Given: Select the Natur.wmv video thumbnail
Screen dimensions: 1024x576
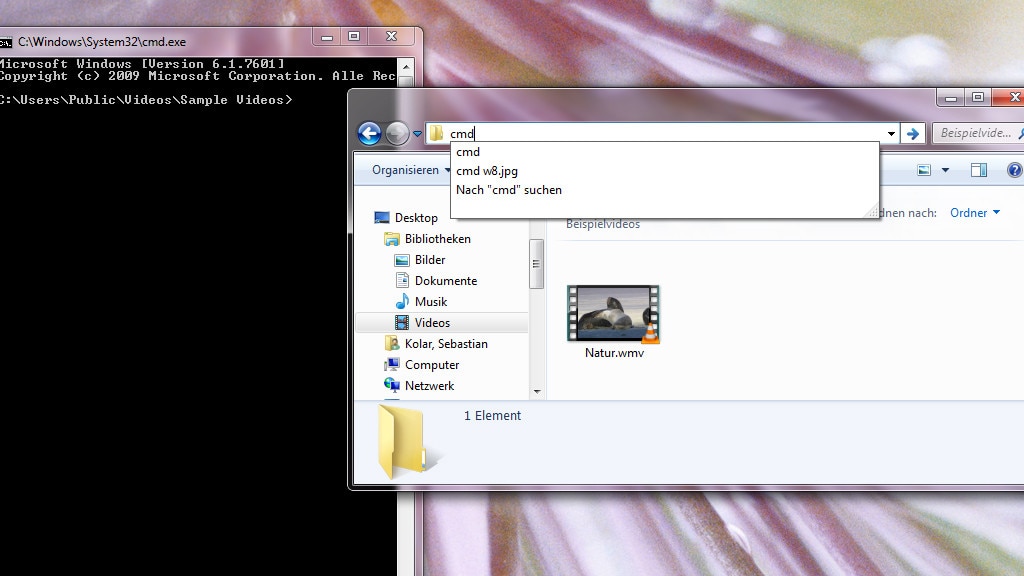Looking at the screenshot, I should (613, 314).
